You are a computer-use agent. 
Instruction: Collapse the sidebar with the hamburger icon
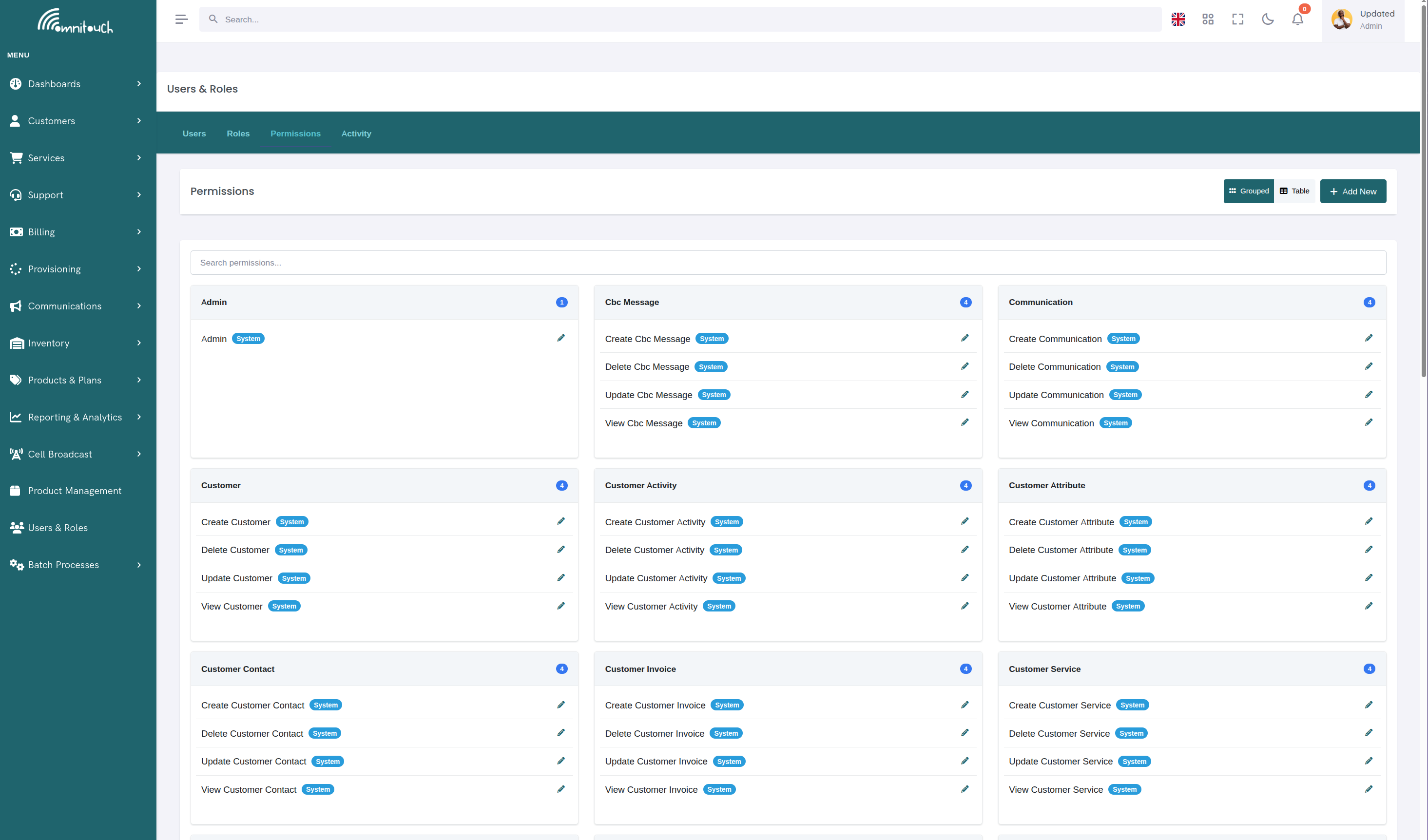pos(181,19)
